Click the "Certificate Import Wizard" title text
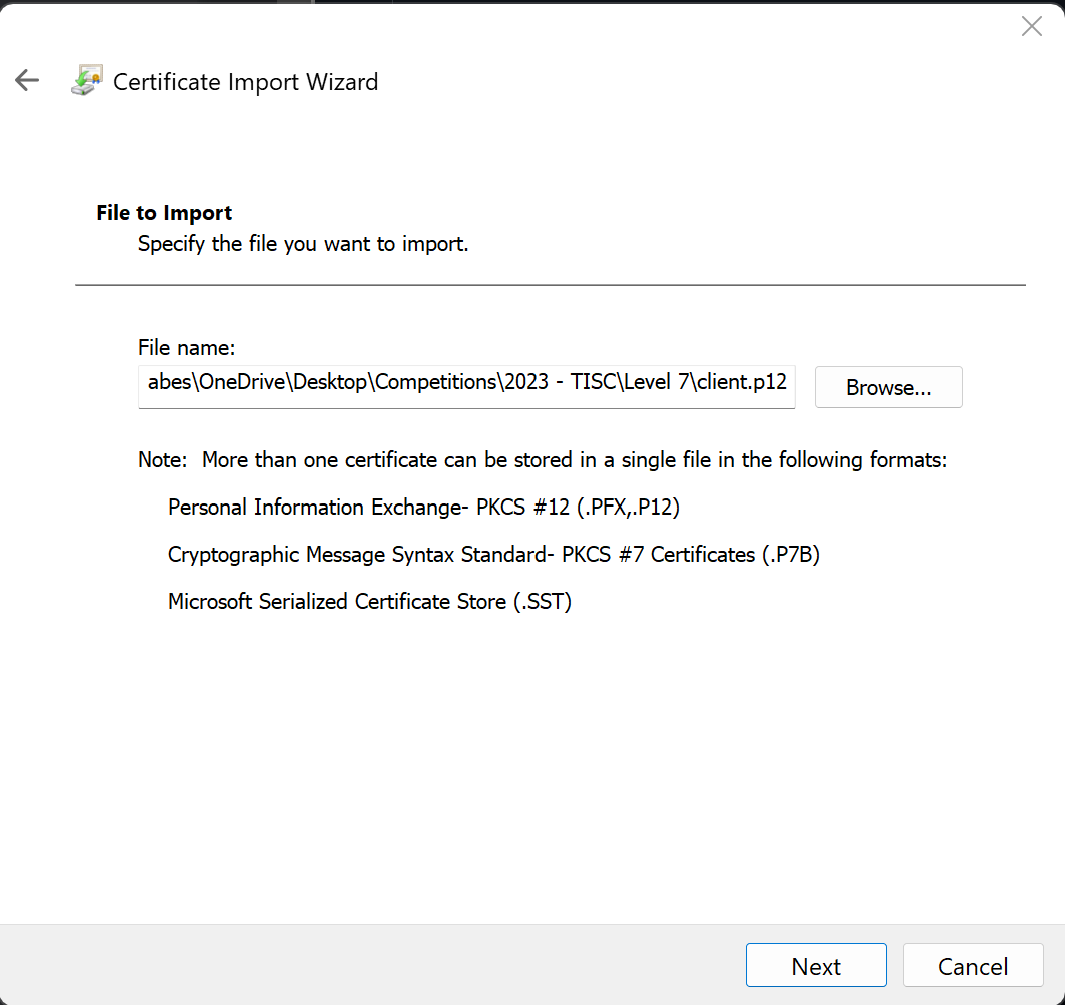 pos(245,82)
